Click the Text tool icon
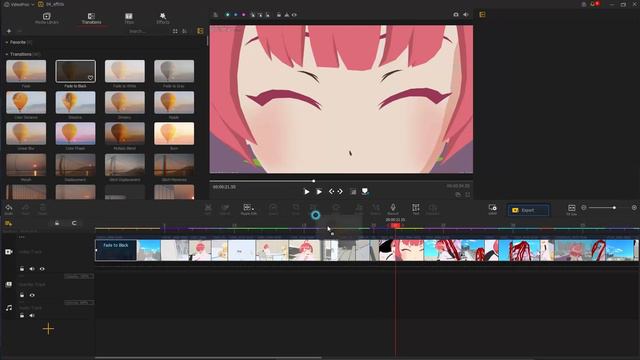The height and width of the screenshot is (360, 640). coord(416,209)
